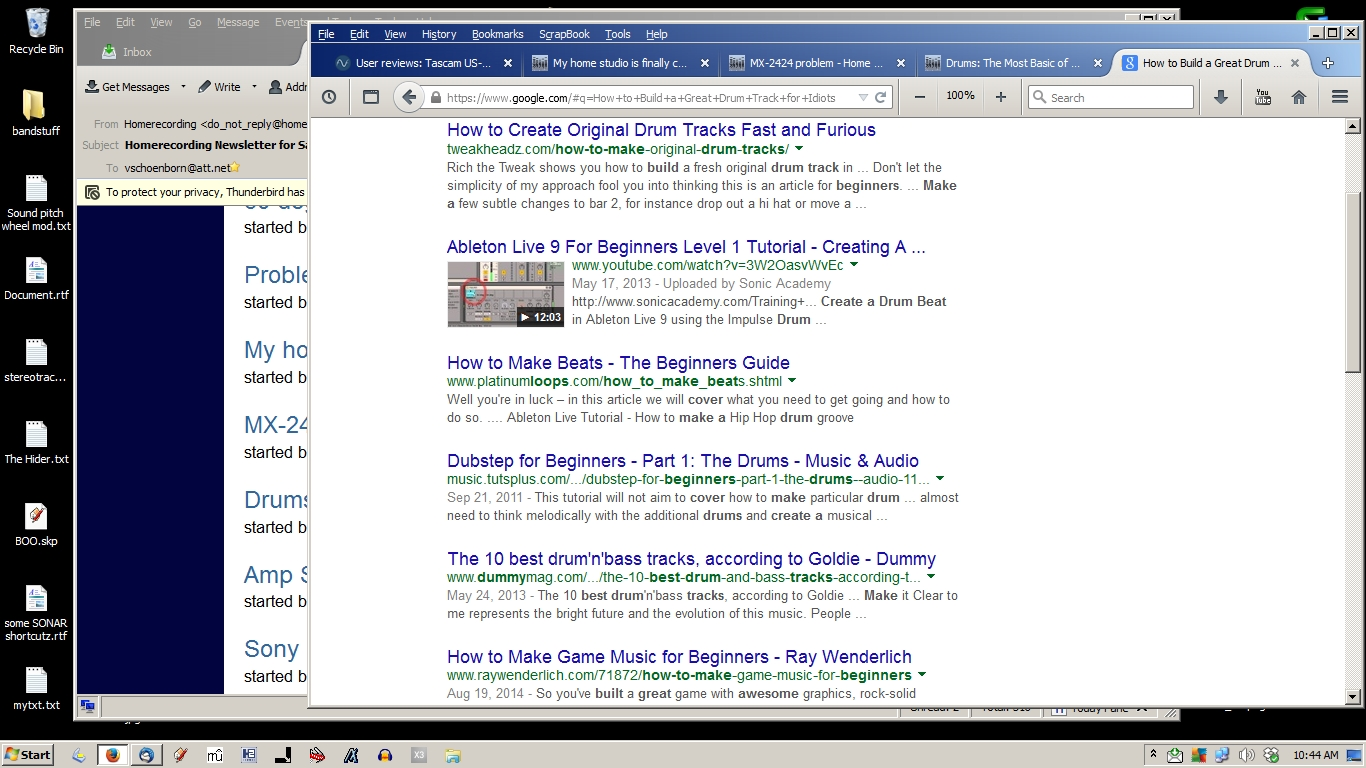Reset zoom via the 100% indicator
The width and height of the screenshot is (1366, 768).
[960, 96]
